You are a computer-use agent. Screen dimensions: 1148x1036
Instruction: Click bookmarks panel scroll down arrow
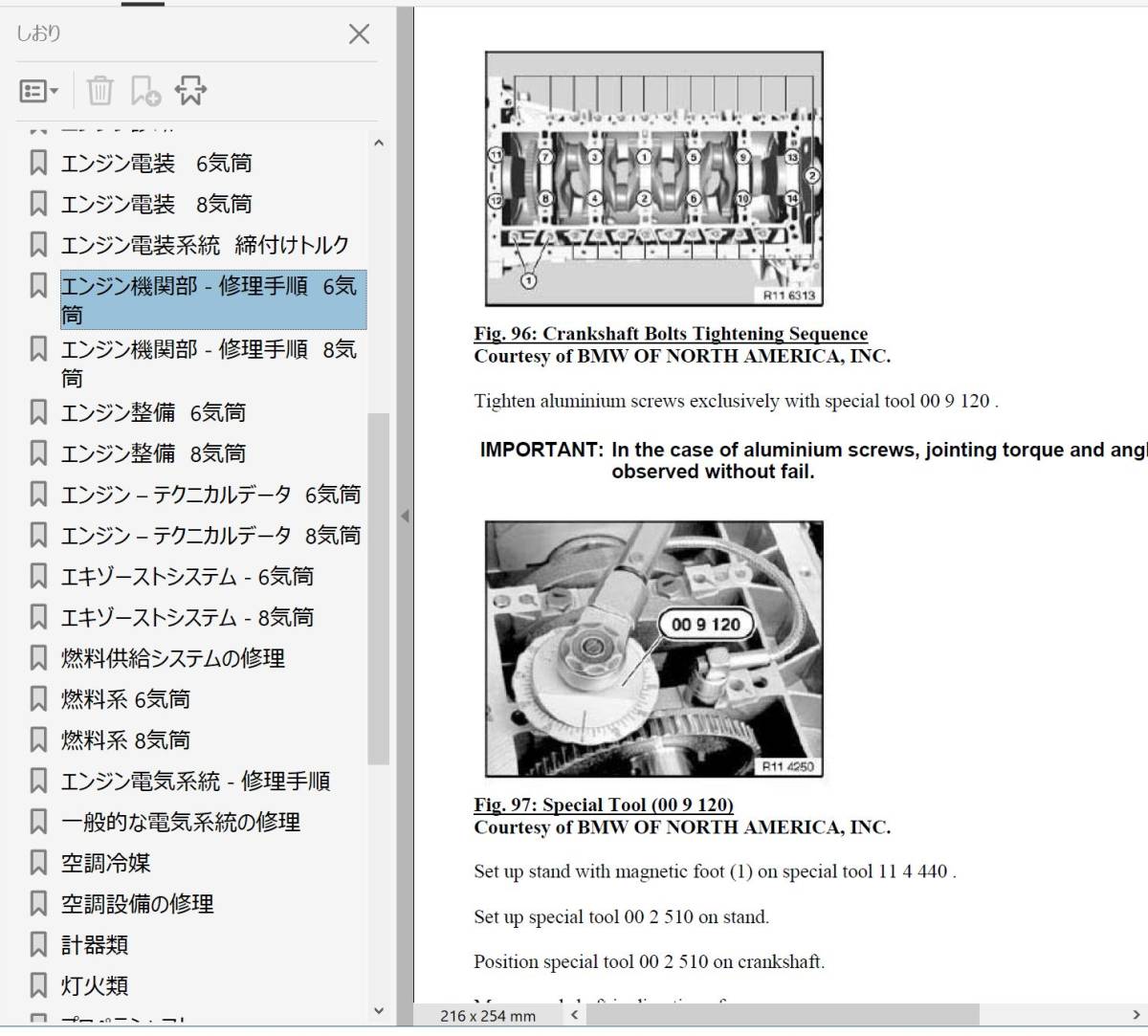[379, 1011]
